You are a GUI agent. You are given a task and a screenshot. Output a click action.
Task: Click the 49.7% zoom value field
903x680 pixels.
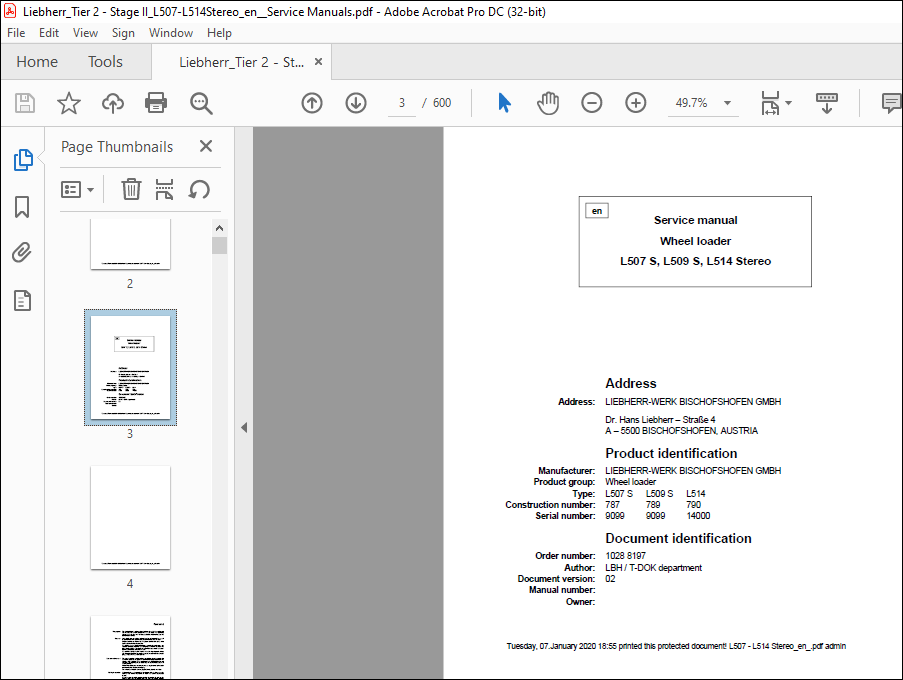[691, 103]
